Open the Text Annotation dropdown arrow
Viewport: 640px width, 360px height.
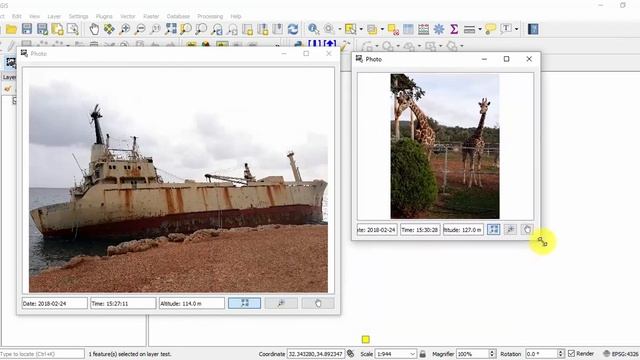coord(517,29)
